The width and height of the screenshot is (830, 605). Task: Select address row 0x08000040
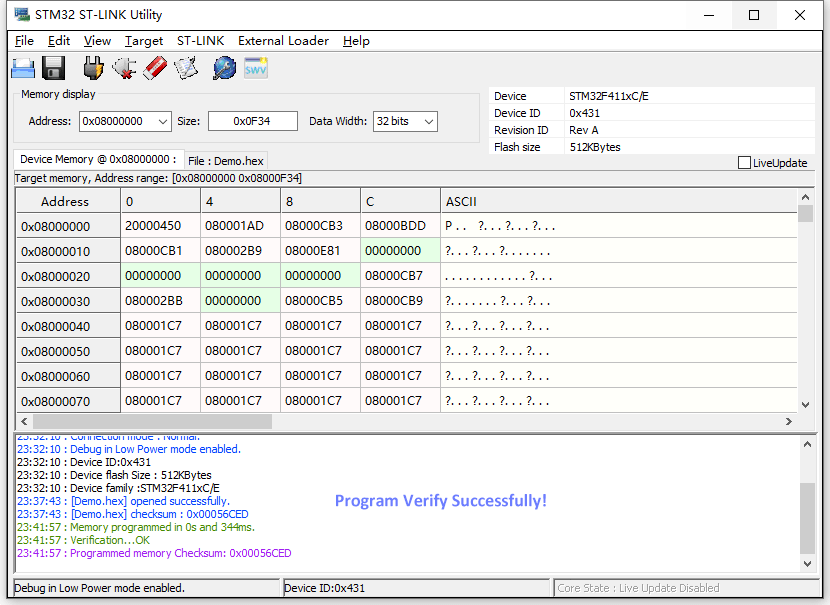pos(68,326)
